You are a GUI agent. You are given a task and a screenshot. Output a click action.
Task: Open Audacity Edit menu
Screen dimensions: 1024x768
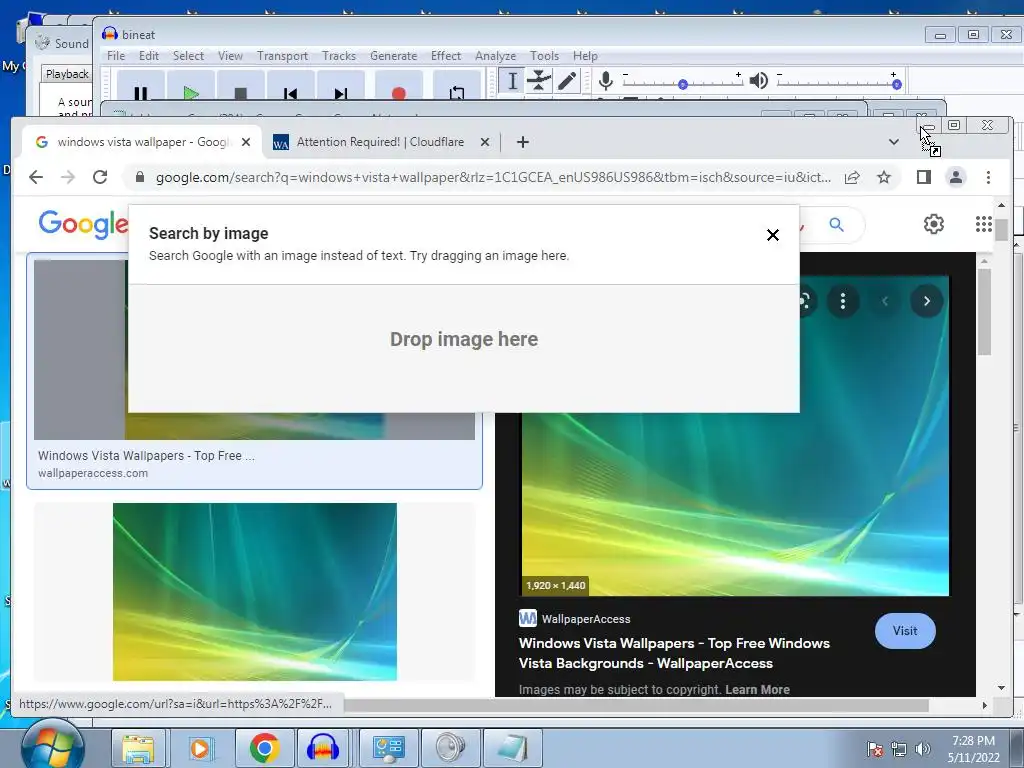149,56
